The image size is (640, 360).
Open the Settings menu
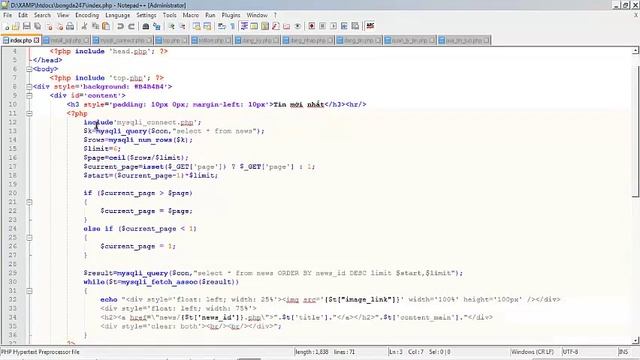(146, 15)
